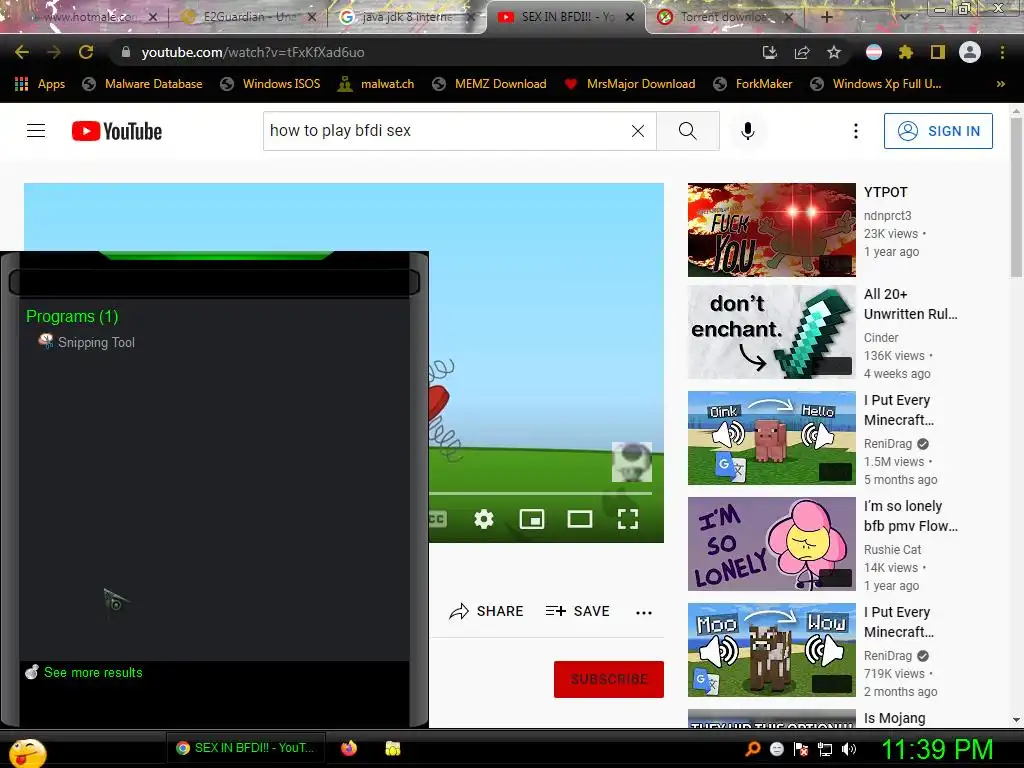
Task: Open the 'don't enchant' video thumbnail
Action: (771, 332)
